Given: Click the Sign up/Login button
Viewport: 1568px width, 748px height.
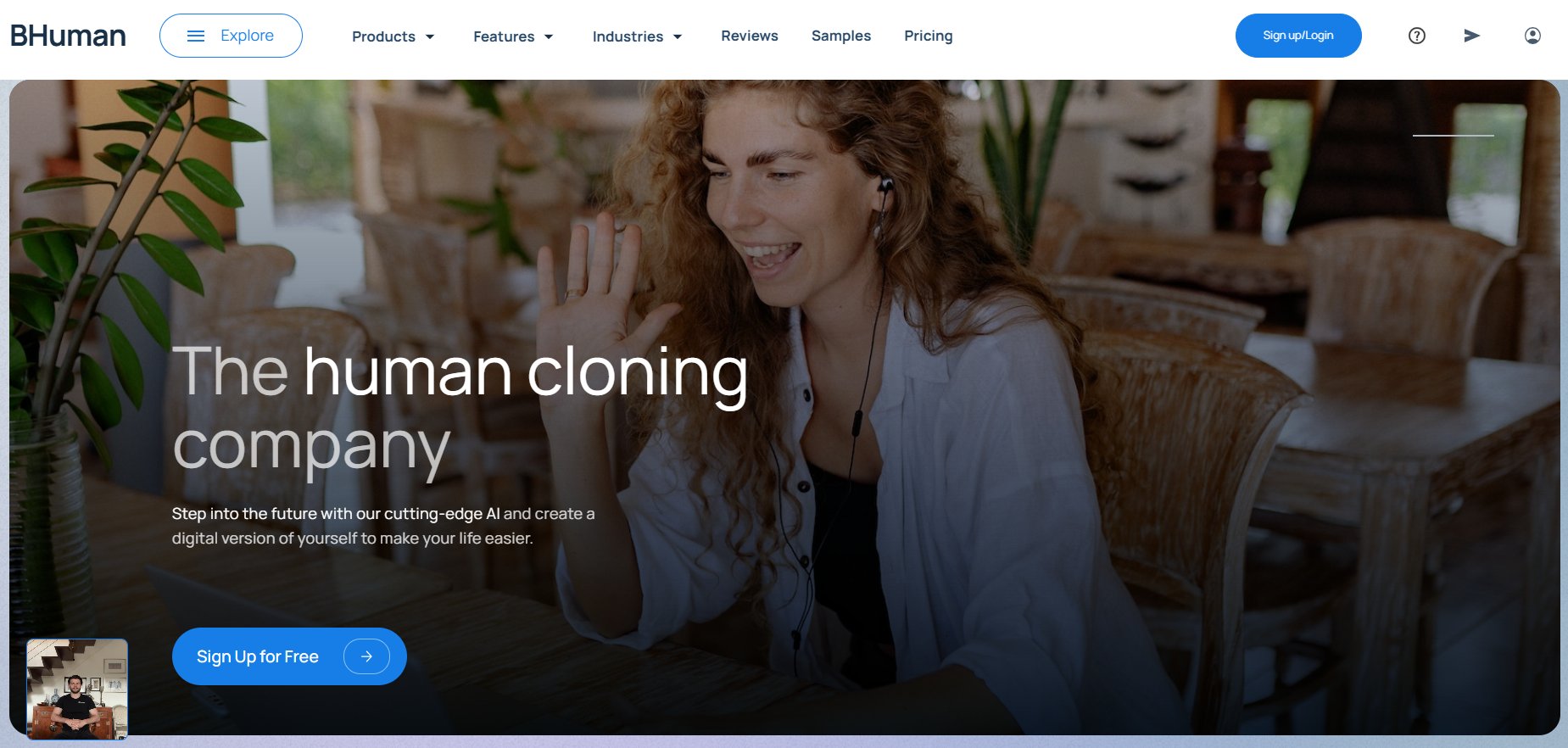Looking at the screenshot, I should (x=1298, y=36).
